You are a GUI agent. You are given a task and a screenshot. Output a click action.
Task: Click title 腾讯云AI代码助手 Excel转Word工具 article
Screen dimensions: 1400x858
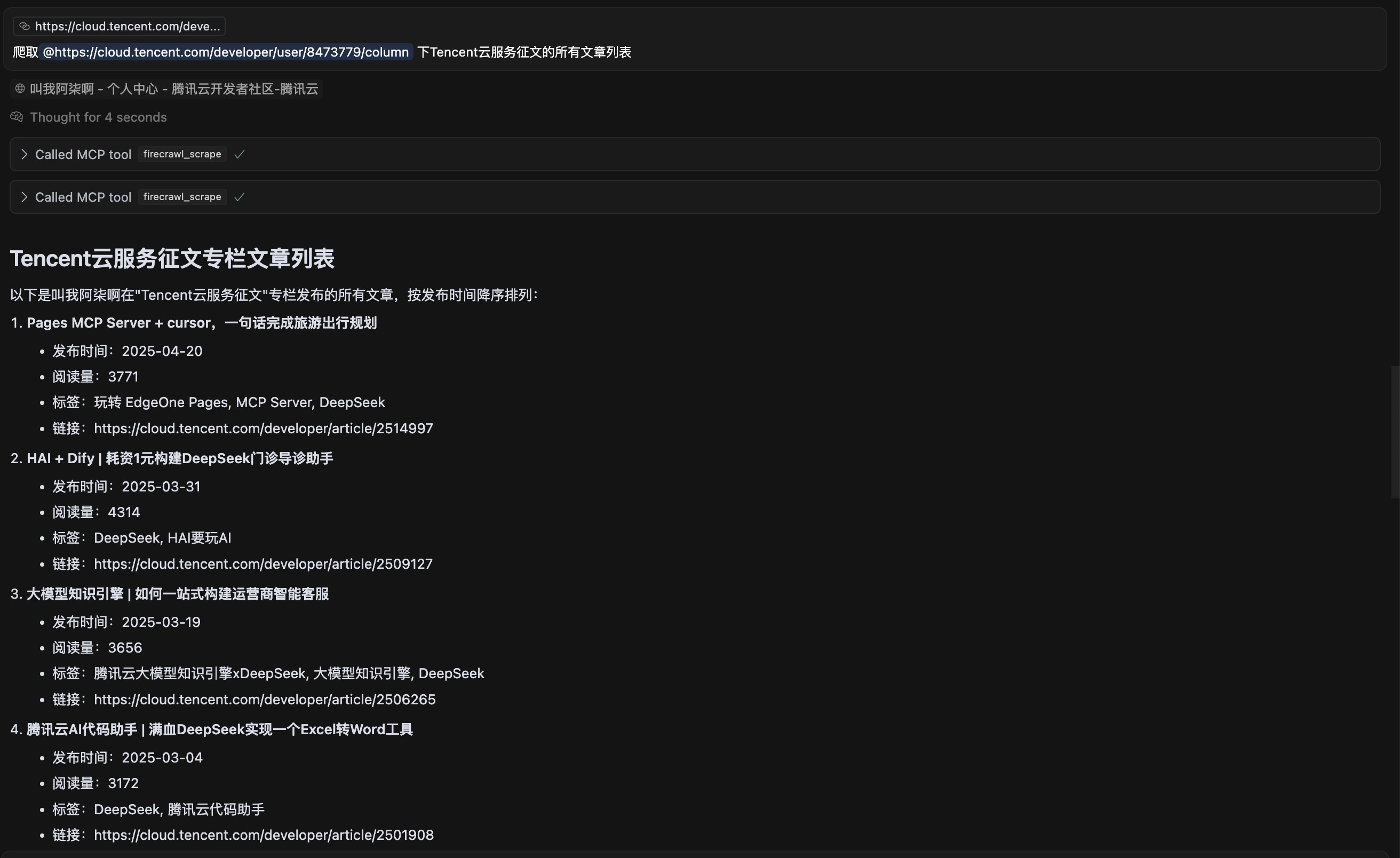click(220, 729)
